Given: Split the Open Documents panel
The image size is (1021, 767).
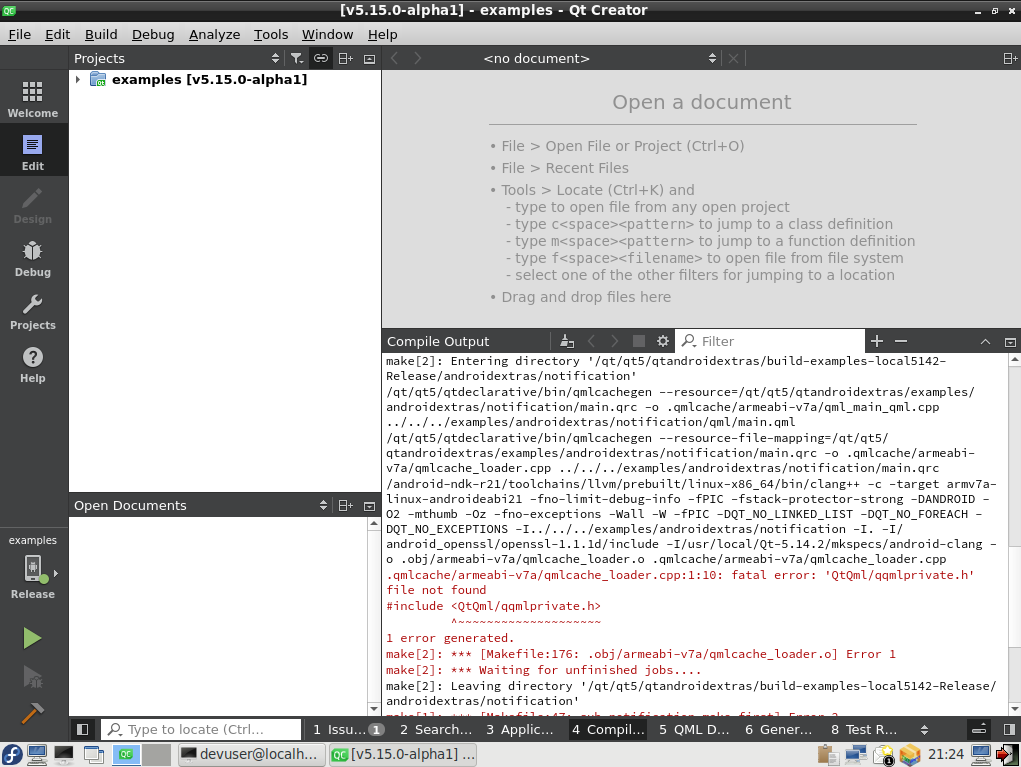Looking at the screenshot, I should tap(346, 506).
